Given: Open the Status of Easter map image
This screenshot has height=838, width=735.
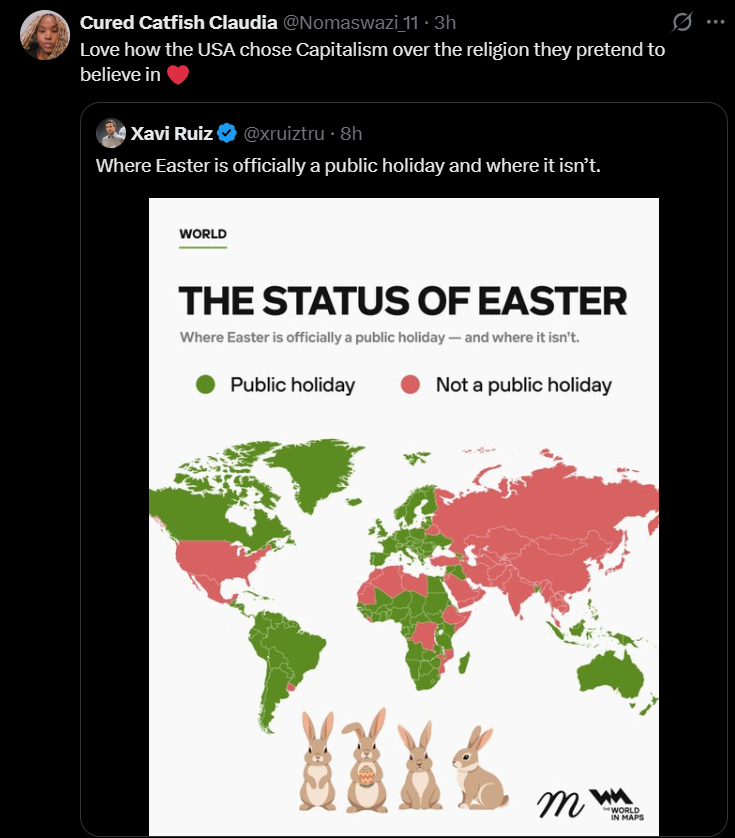Looking at the screenshot, I should (x=404, y=517).
